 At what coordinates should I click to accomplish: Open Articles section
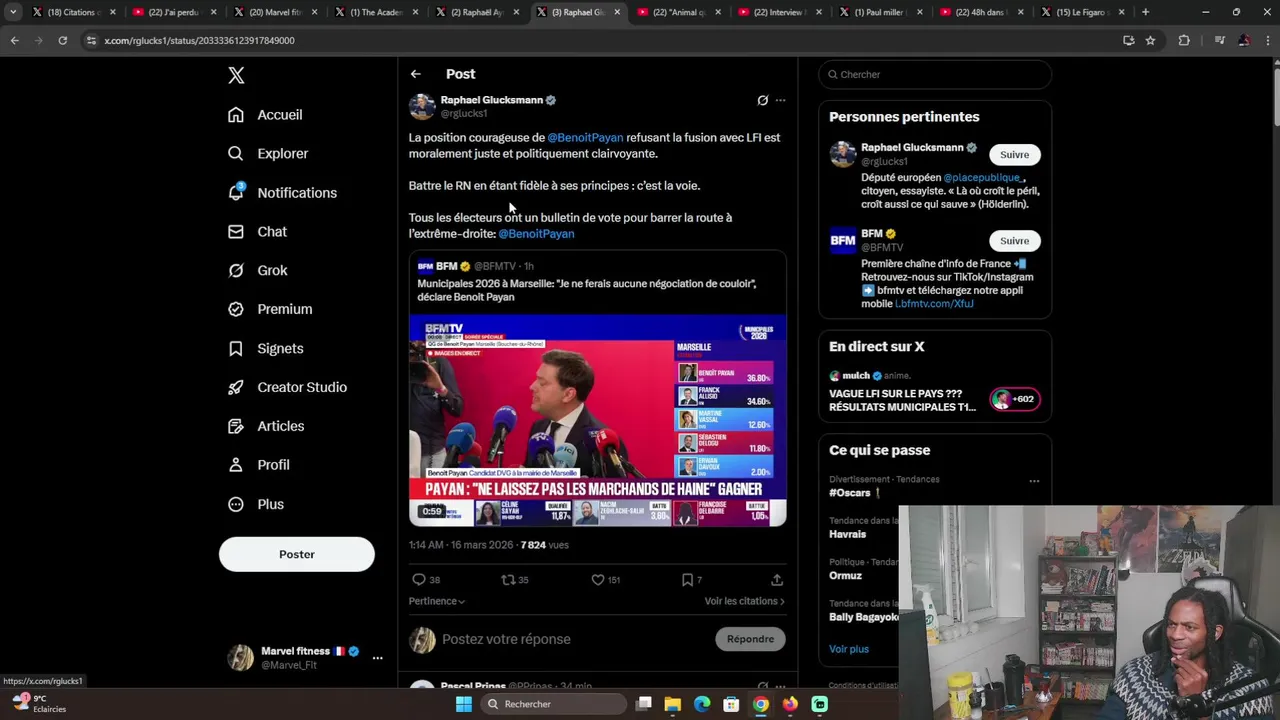(x=266, y=426)
